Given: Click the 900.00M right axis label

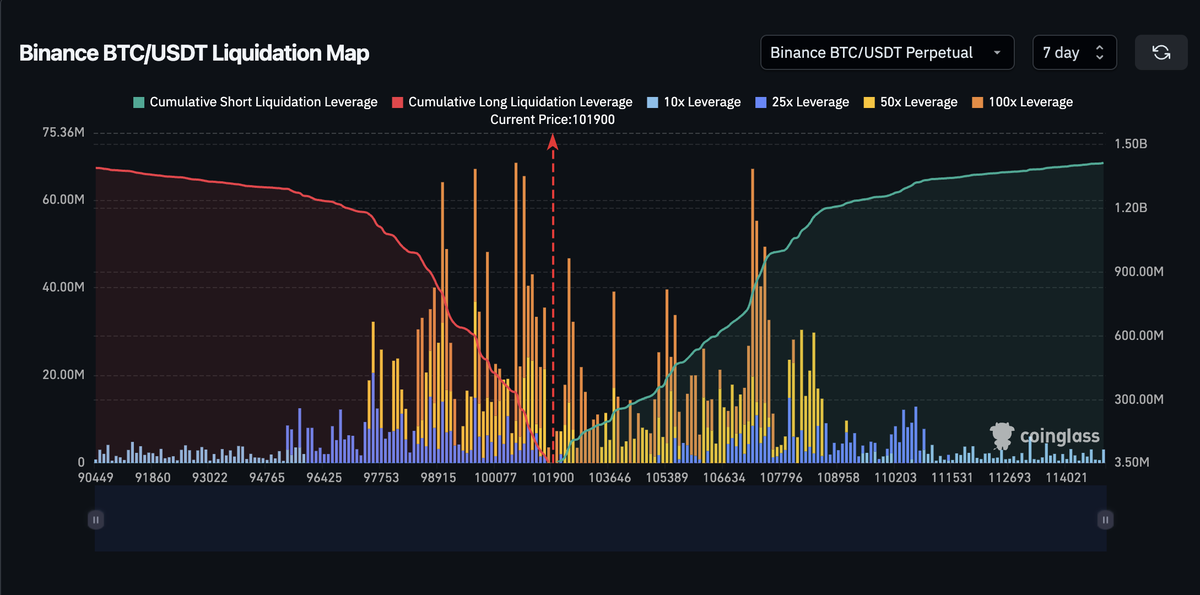Looking at the screenshot, I should click(x=1138, y=272).
